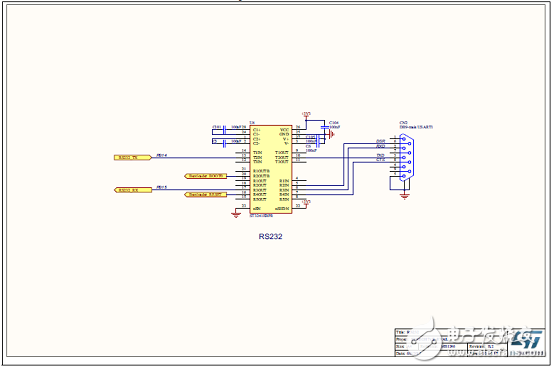The width and height of the screenshot is (554, 369).
Task: Click the ground symbol at the nEN pin
Action: pyautogui.click(x=236, y=214)
